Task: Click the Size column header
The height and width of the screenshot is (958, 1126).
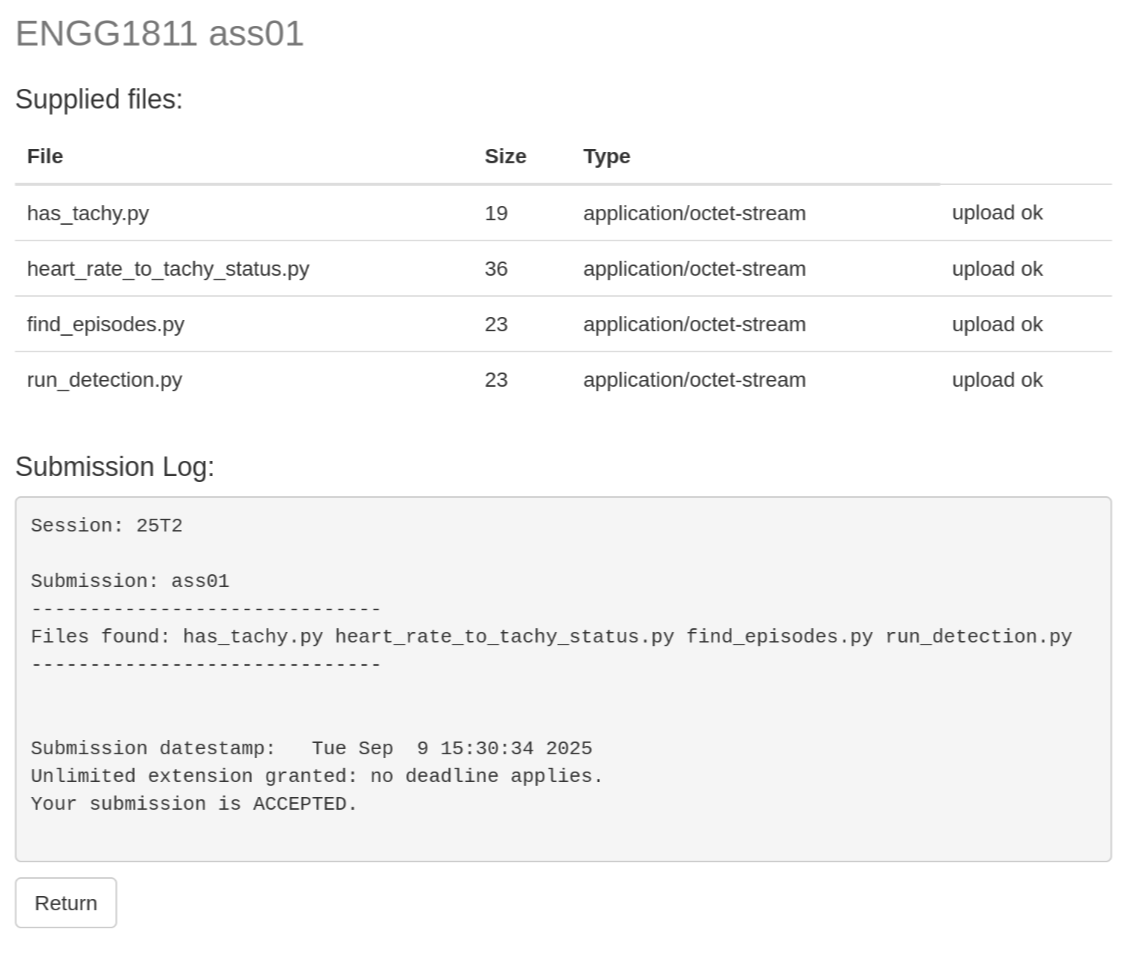Action: coord(506,157)
